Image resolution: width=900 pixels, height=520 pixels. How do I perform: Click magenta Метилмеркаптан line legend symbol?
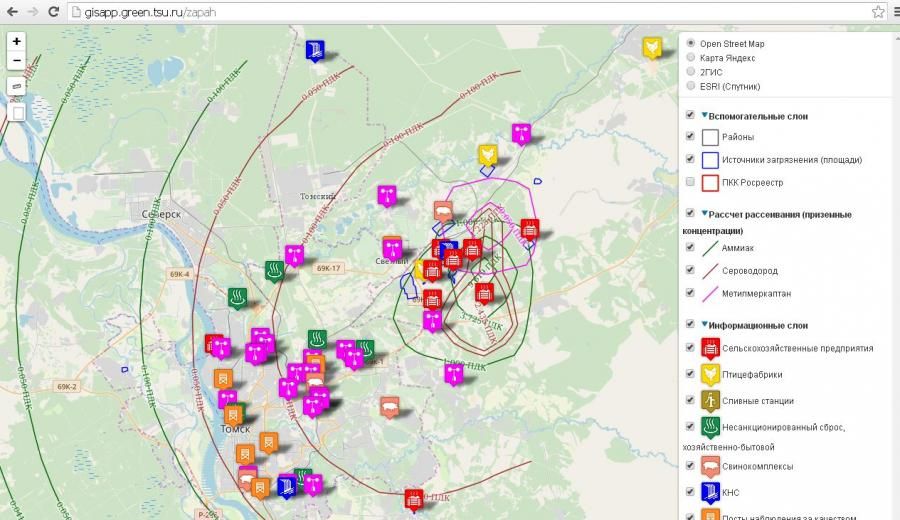(x=710, y=294)
